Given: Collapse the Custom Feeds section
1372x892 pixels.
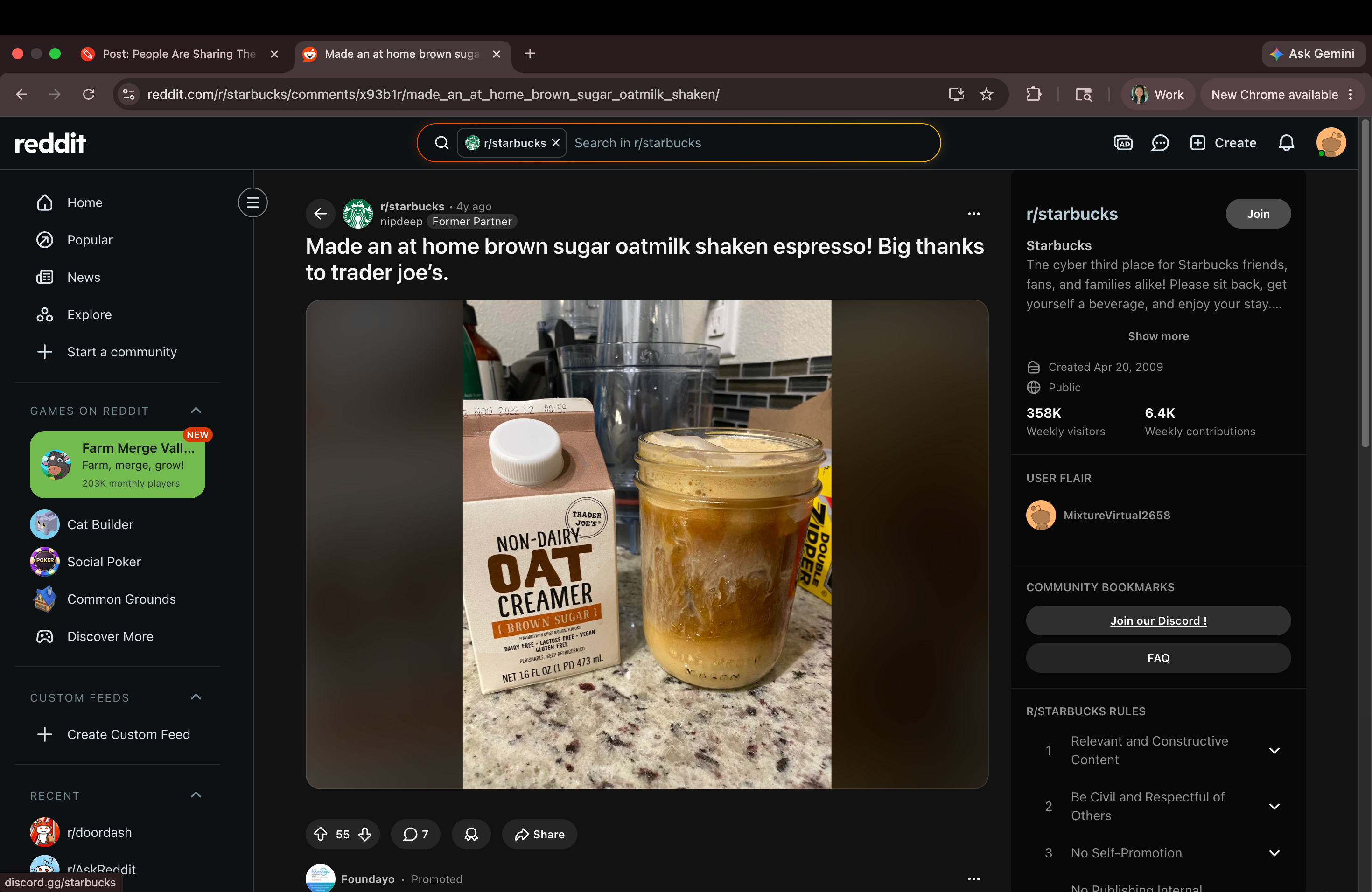Looking at the screenshot, I should (x=196, y=697).
